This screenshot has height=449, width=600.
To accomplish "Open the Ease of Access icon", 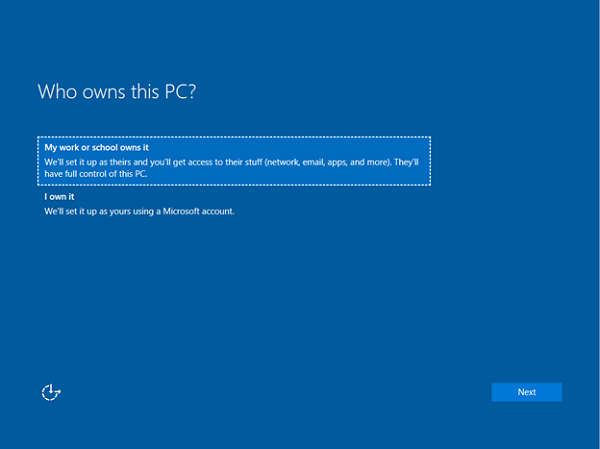I will click(x=51, y=392).
